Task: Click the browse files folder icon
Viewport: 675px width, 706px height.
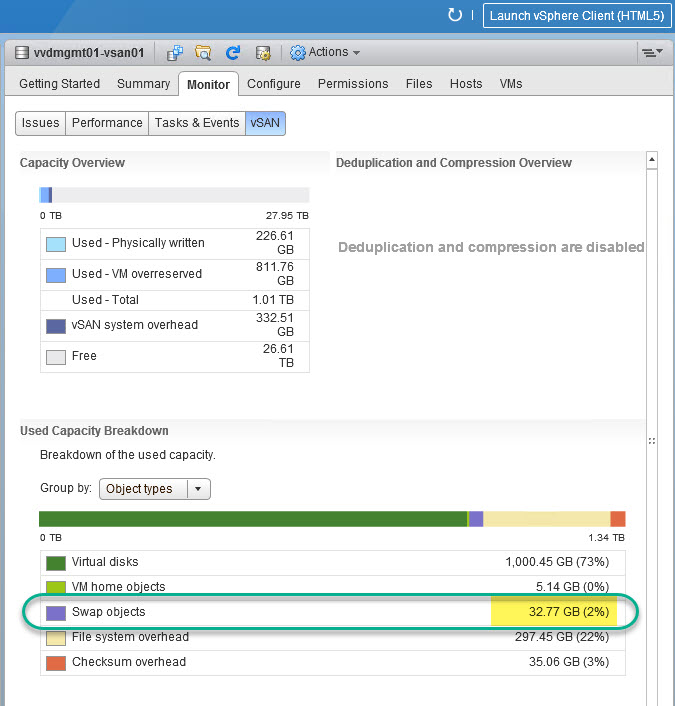Action: [204, 52]
